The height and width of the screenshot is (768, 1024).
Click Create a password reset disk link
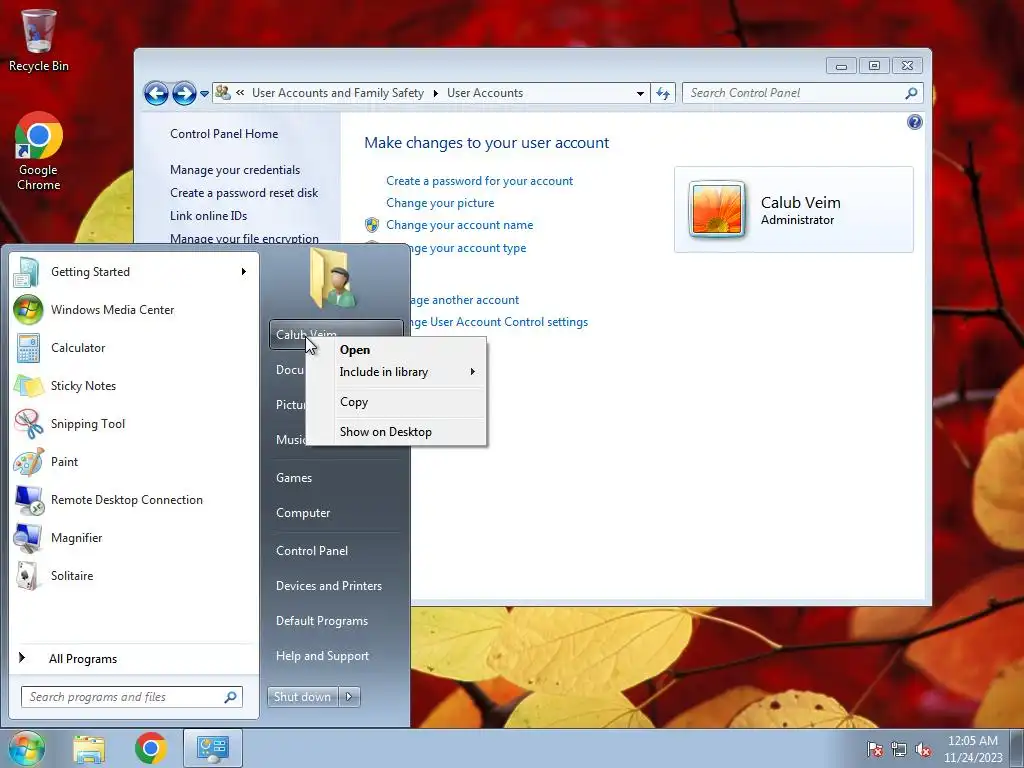pos(244,193)
